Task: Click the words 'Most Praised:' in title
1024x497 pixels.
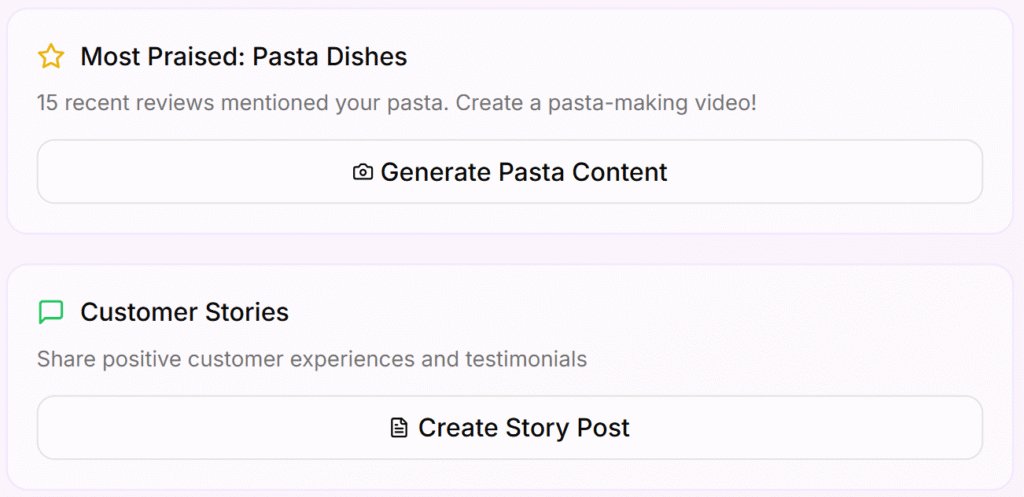Action: pyautogui.click(x=162, y=57)
